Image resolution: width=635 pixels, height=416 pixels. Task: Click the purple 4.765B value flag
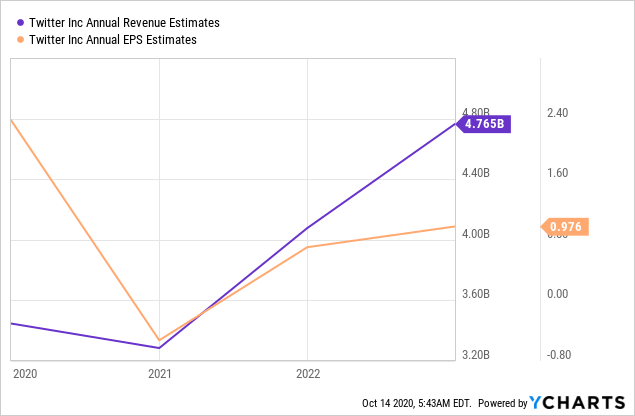pyautogui.click(x=484, y=124)
